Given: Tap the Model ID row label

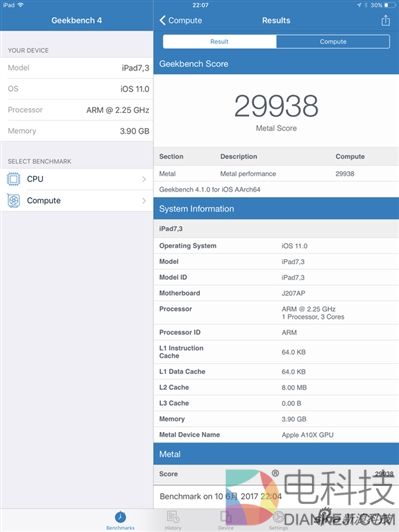Looking at the screenshot, I should click(173, 277).
